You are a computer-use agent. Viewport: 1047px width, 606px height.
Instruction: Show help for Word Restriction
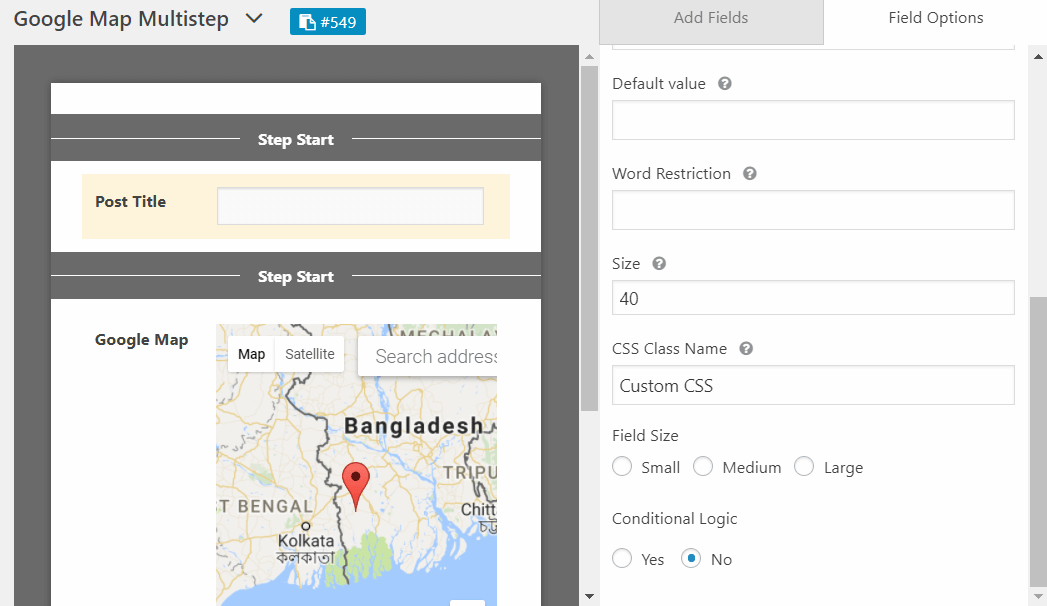click(750, 174)
